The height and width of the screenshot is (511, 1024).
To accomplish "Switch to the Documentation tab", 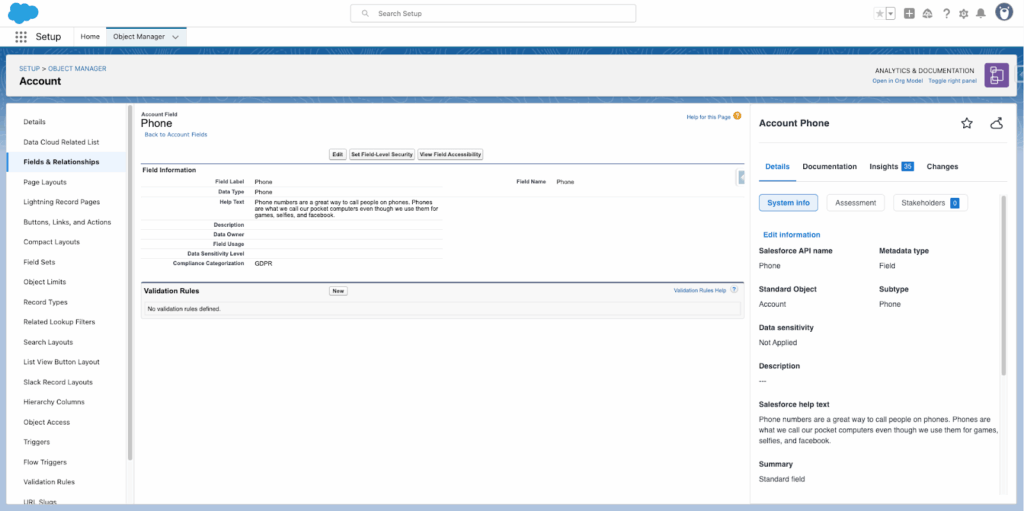I will [829, 166].
